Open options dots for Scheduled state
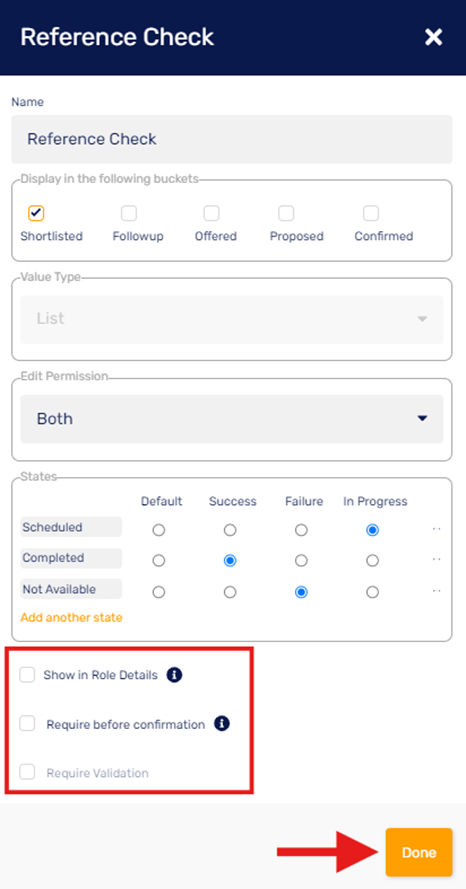This screenshot has width=466, height=889. [437, 529]
